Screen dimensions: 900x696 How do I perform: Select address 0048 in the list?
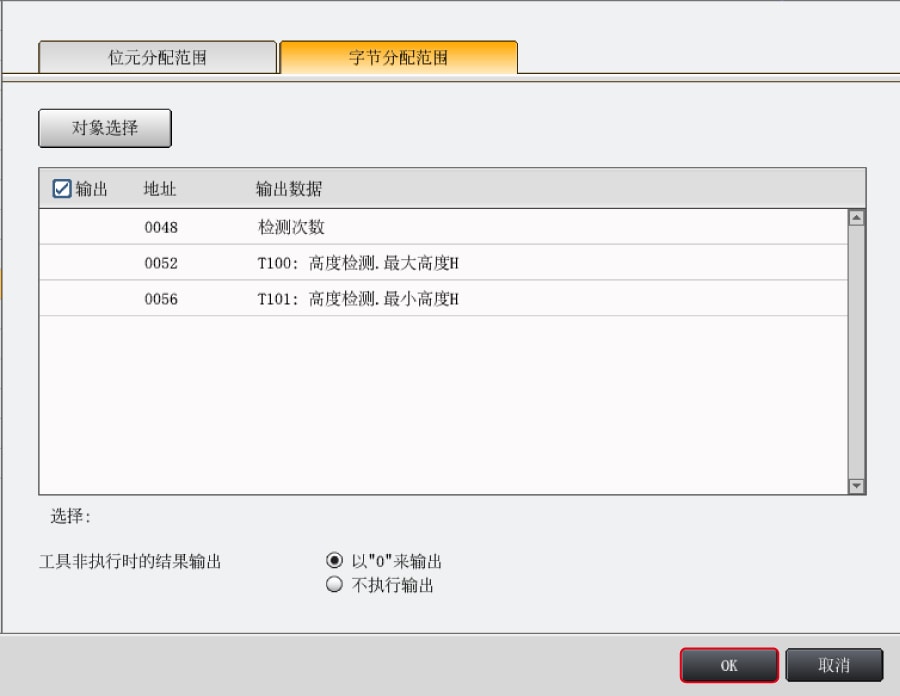161,227
